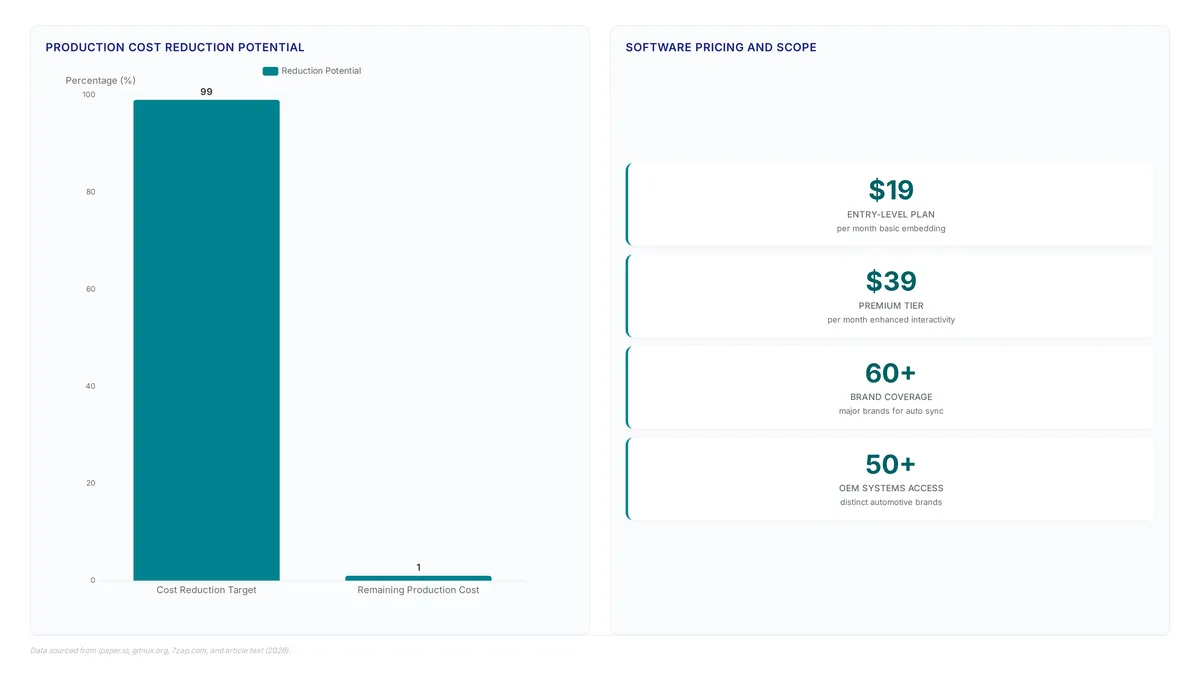This screenshot has width=1200, height=675.
Task: Click the teal Reduction Potential legend swatch
Action: pos(270,71)
